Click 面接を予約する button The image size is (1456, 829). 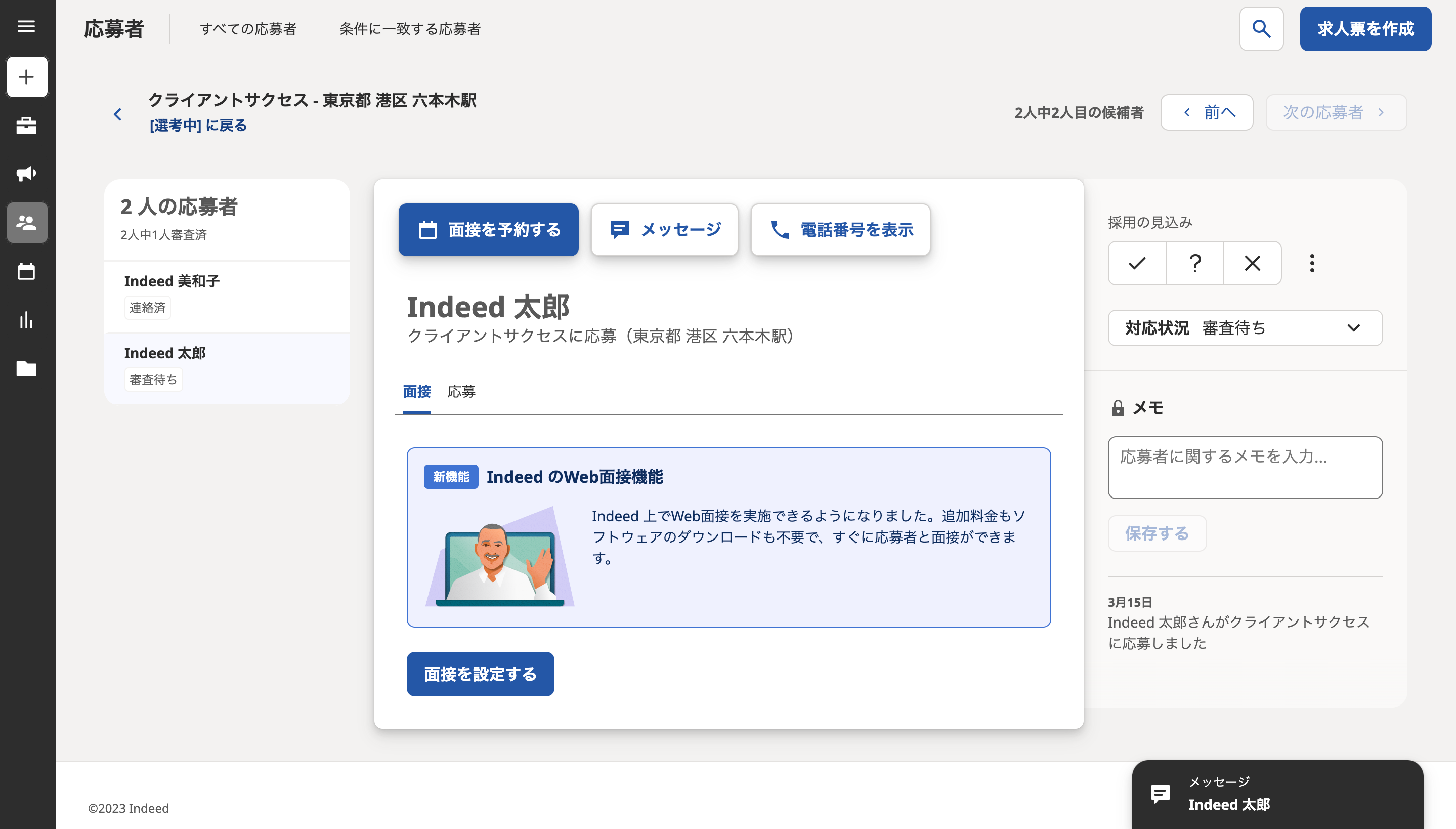(x=488, y=230)
